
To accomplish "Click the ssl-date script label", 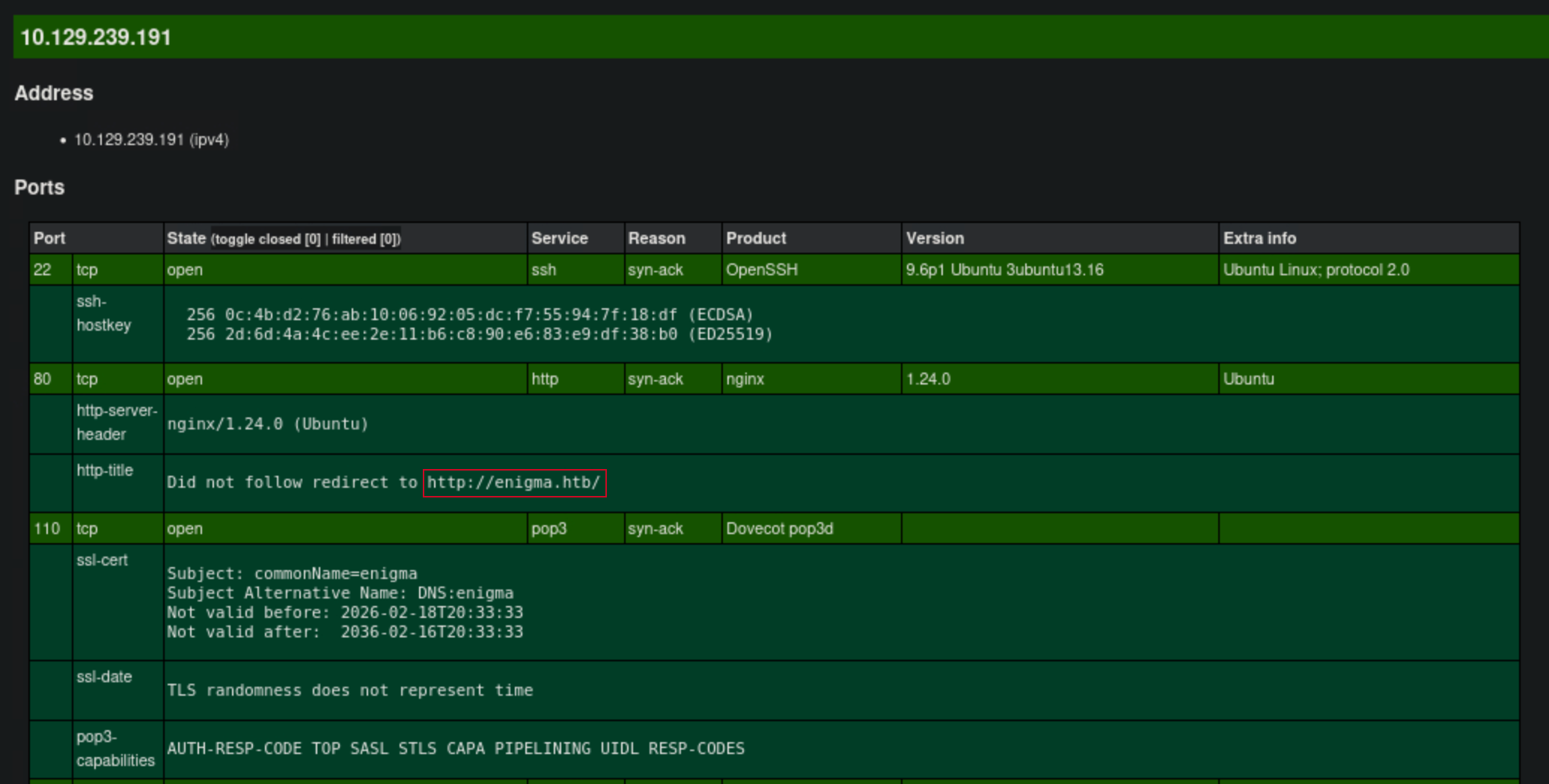I will (x=104, y=677).
